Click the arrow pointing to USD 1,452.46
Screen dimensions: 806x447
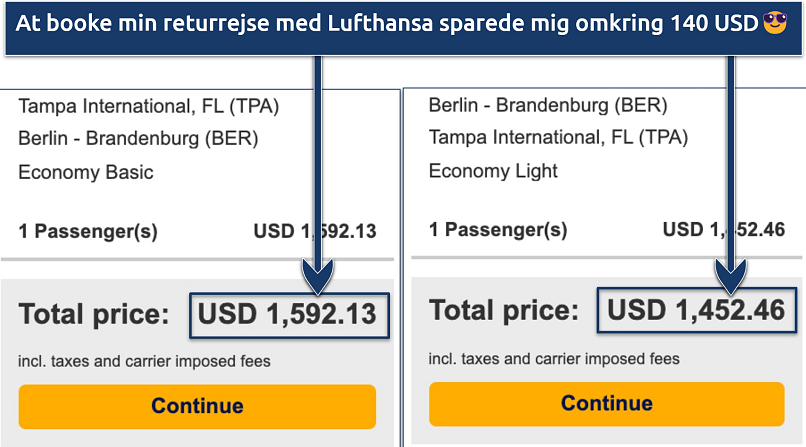[731, 170]
